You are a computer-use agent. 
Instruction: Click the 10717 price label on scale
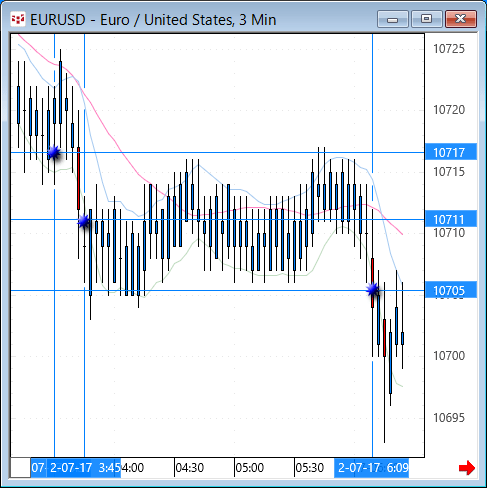[x=451, y=152]
